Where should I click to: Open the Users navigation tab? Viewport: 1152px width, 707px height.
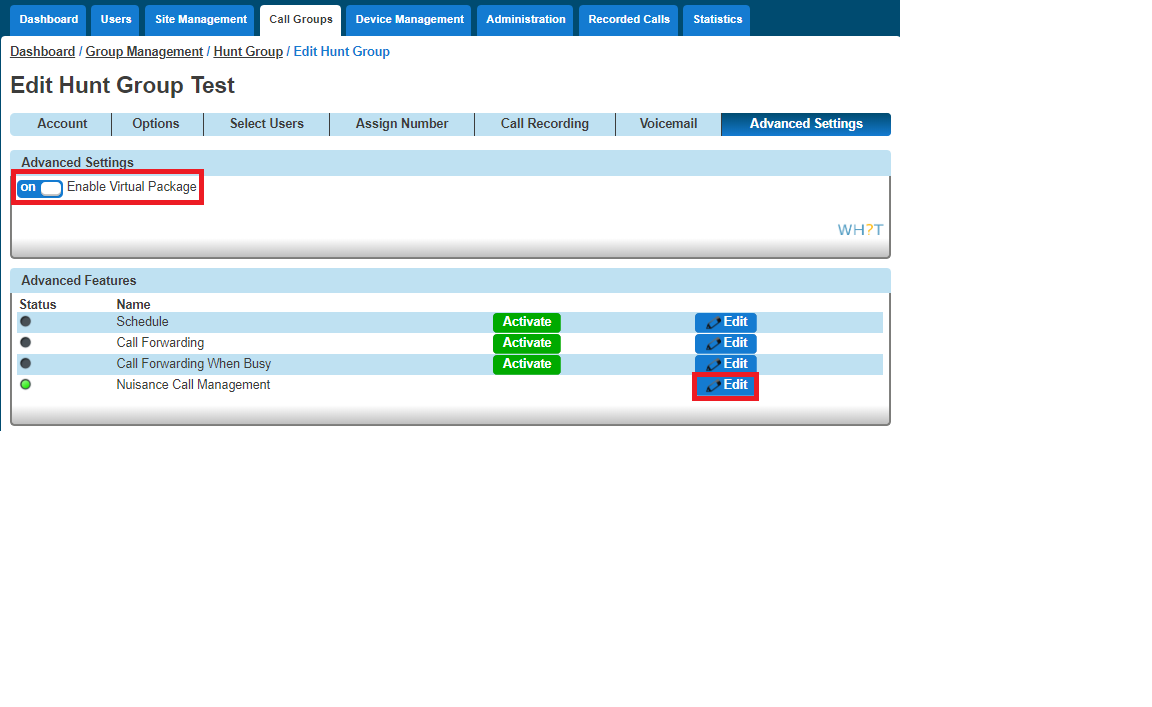[116, 20]
